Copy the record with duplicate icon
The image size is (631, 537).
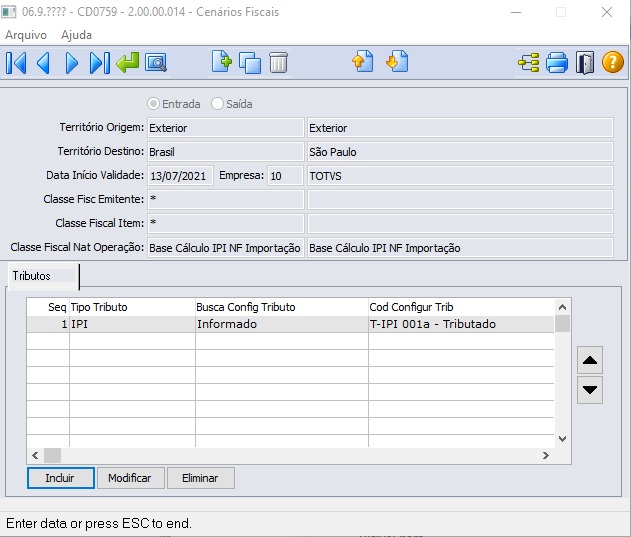pos(250,63)
